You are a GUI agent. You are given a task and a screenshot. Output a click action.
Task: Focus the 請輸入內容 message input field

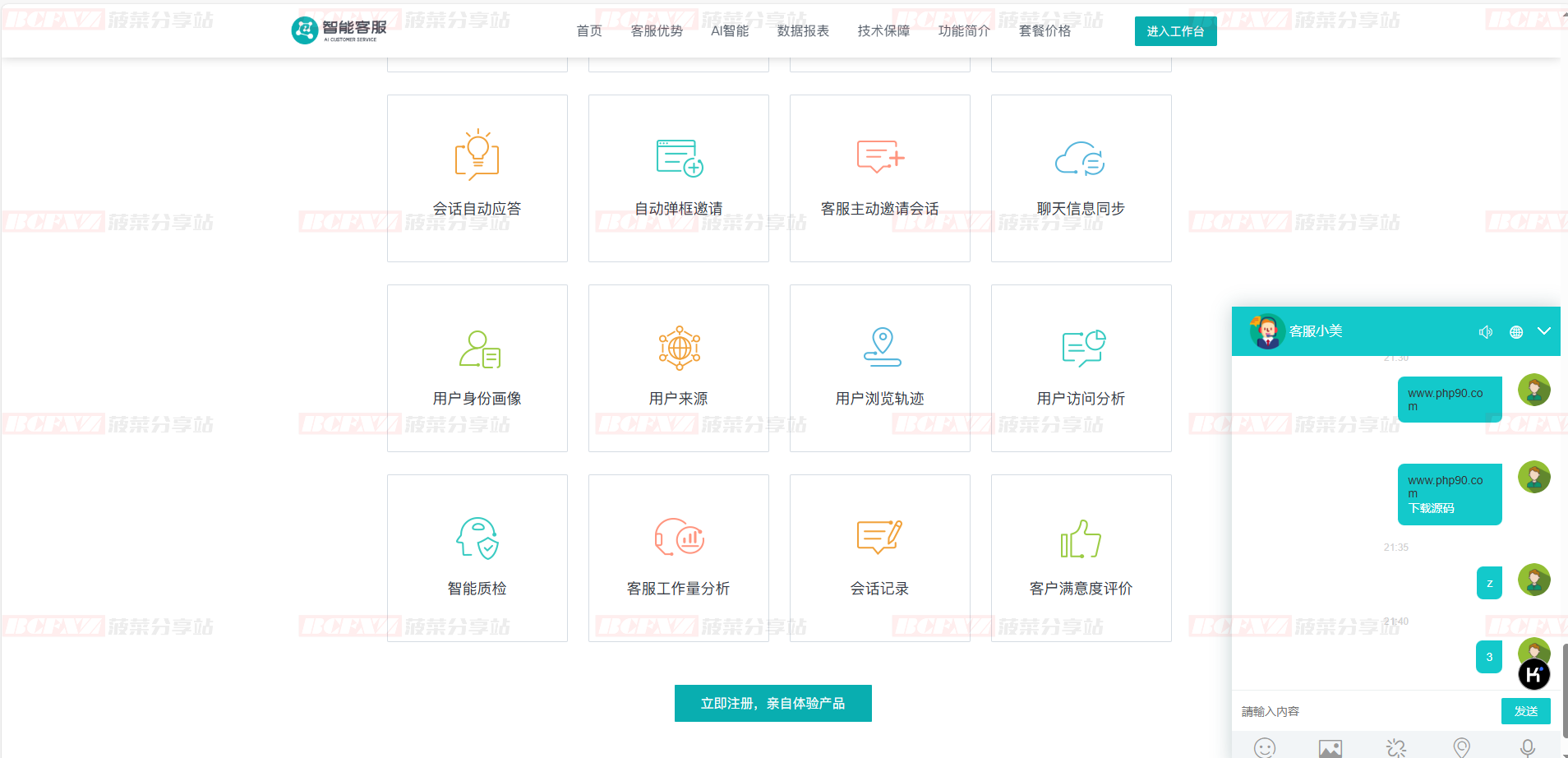click(1364, 711)
